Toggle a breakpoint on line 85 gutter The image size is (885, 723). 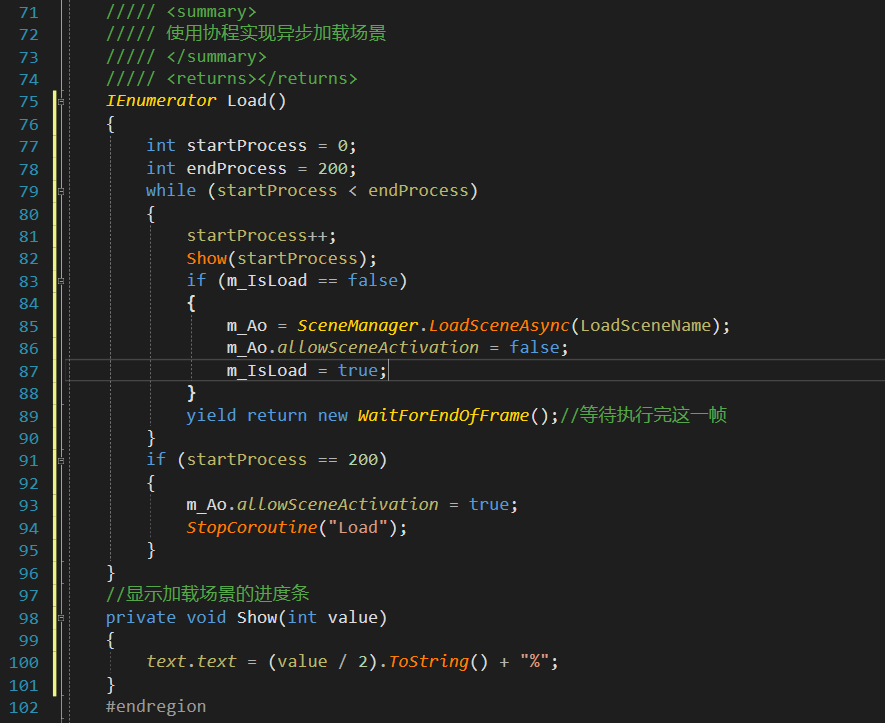[10, 325]
